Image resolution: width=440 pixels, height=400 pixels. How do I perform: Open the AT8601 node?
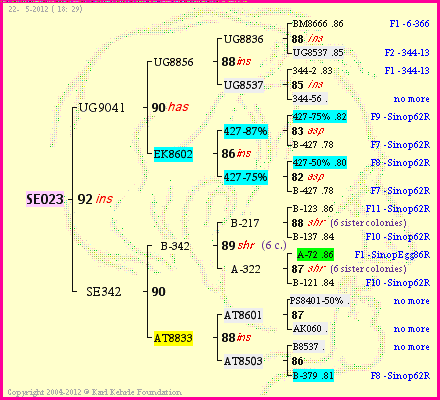coord(243,315)
